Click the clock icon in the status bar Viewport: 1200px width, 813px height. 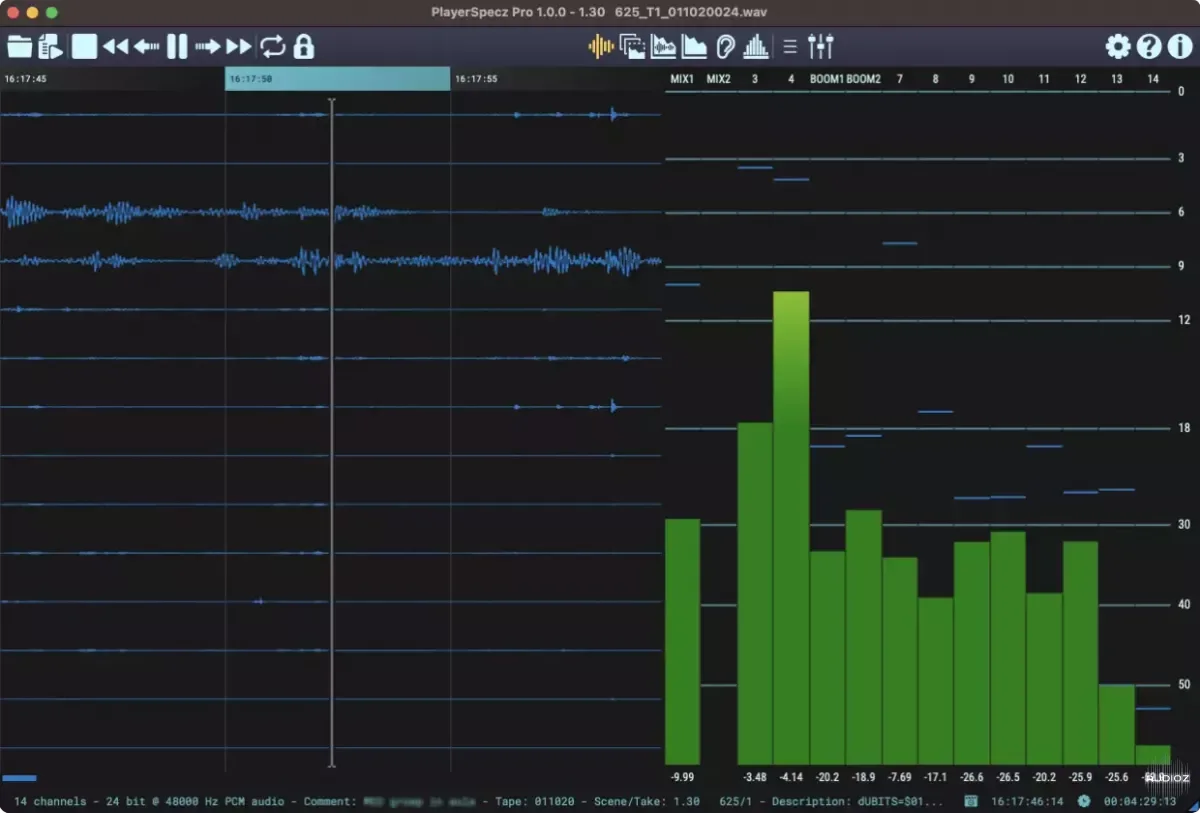[1084, 801]
